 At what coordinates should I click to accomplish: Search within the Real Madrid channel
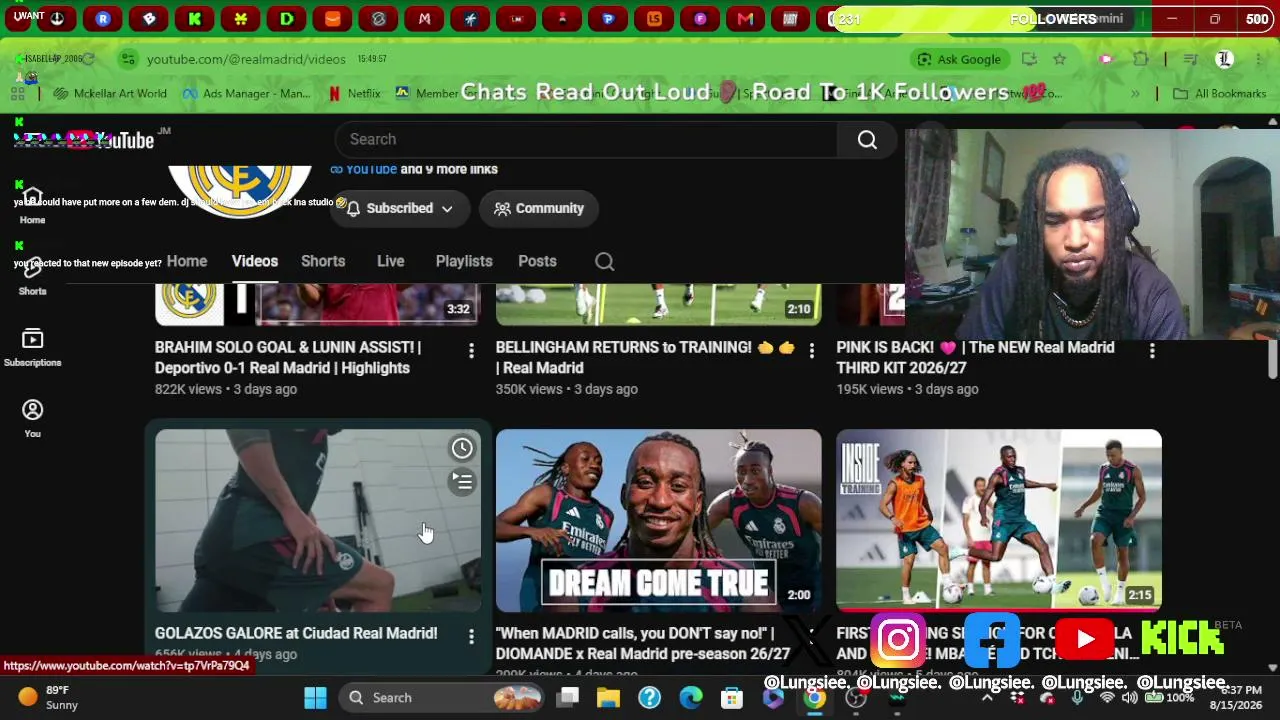pos(604,261)
